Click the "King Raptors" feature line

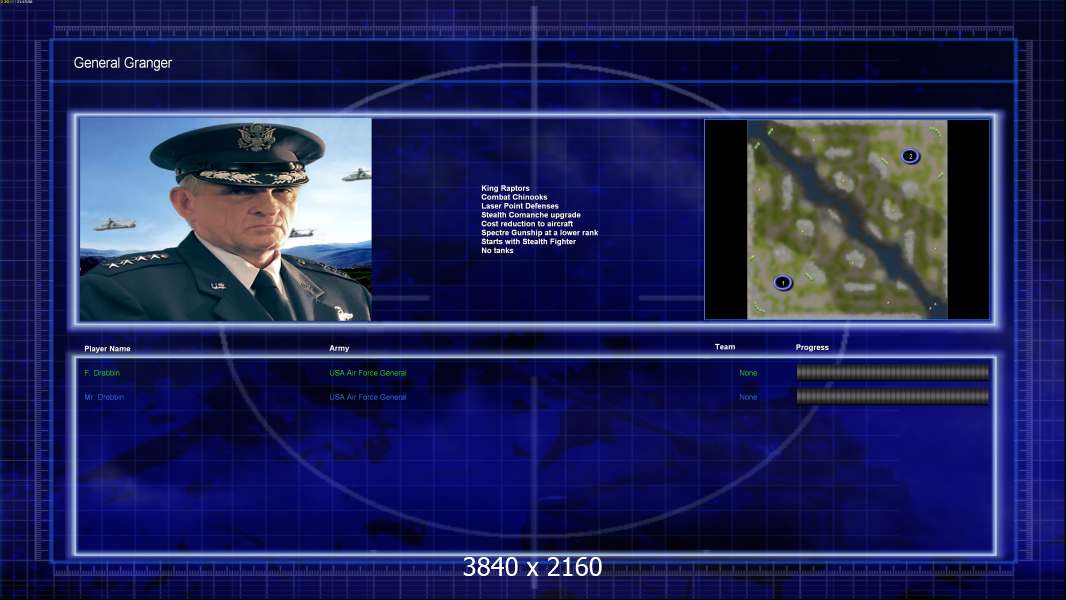point(505,188)
